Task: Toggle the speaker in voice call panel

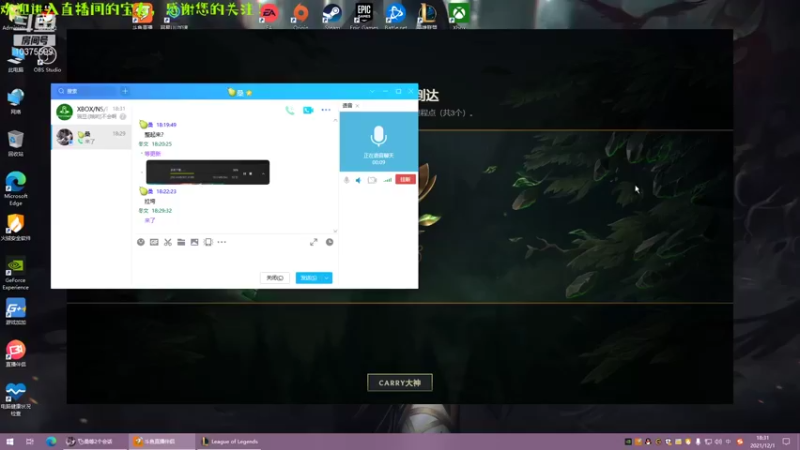Action: [358, 180]
